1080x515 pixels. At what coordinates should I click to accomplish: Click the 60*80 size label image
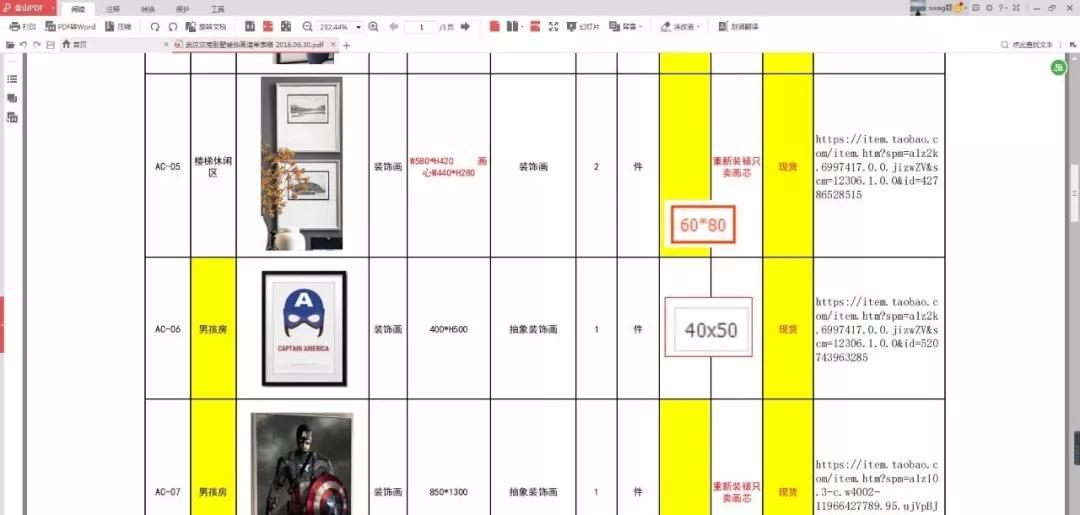tap(703, 224)
